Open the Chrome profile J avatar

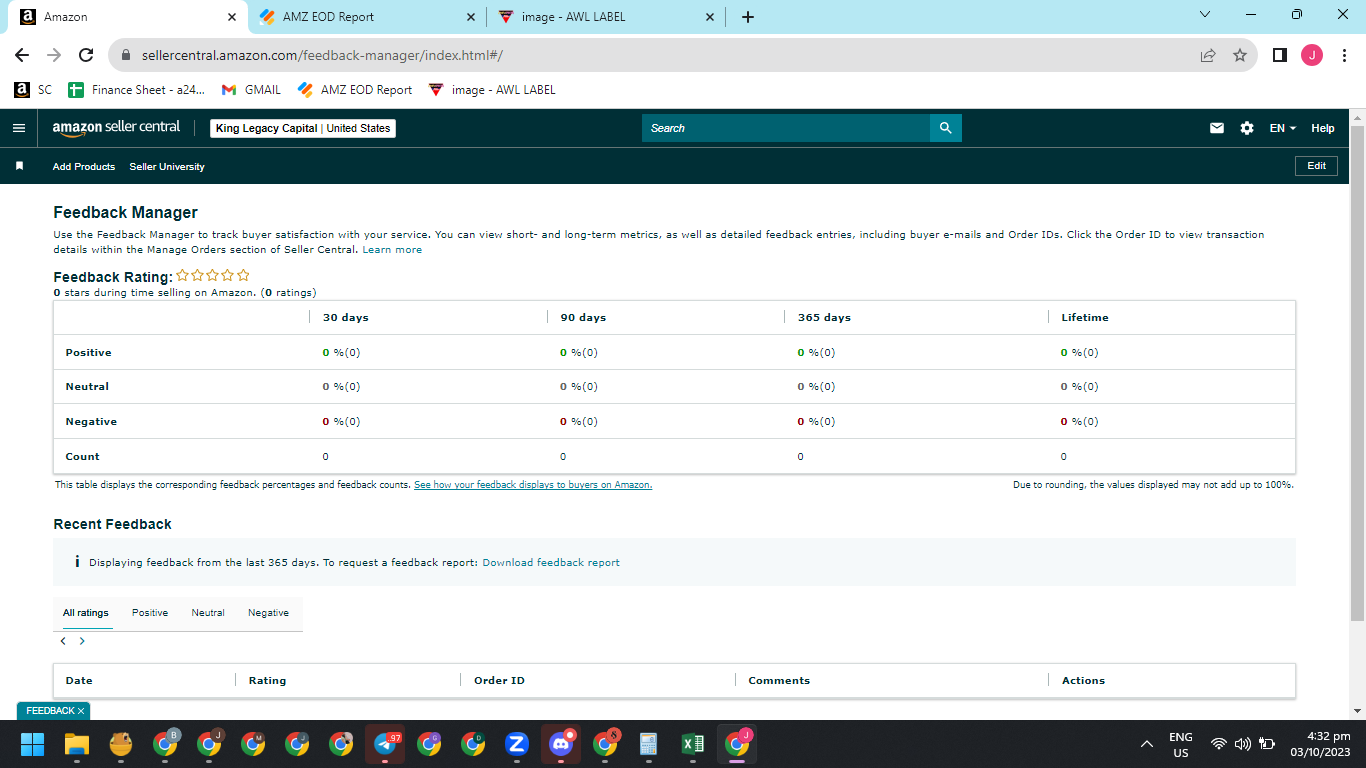click(x=1312, y=56)
